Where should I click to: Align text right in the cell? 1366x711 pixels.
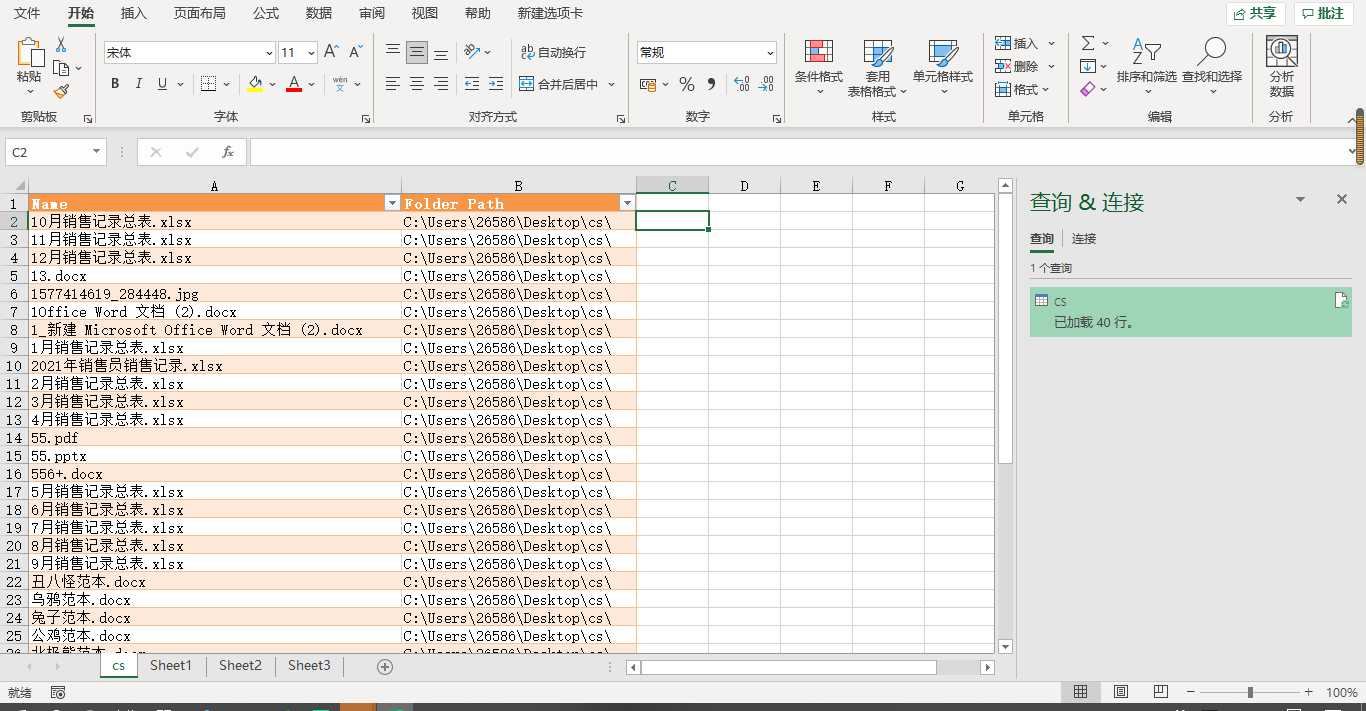[441, 84]
